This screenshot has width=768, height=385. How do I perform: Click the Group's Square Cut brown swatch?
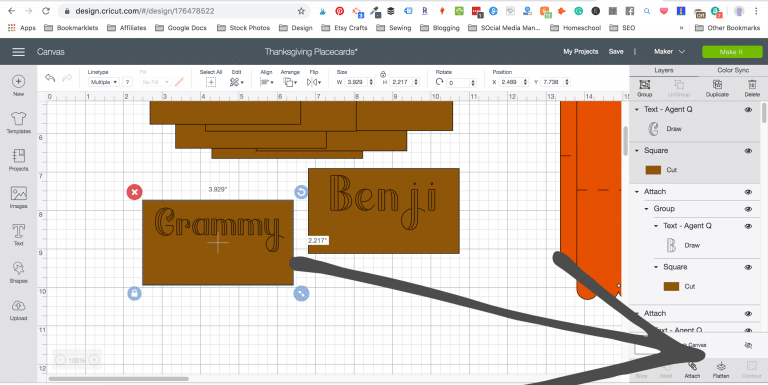point(671,287)
